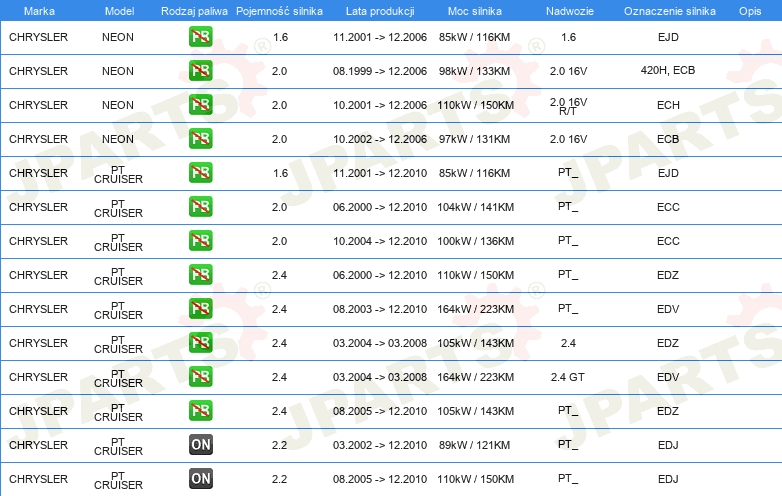The width and height of the screenshot is (782, 496).
Task: Select the PB icon for PT Cruiser 104kW / 141KM
Action: pyautogui.click(x=200, y=207)
